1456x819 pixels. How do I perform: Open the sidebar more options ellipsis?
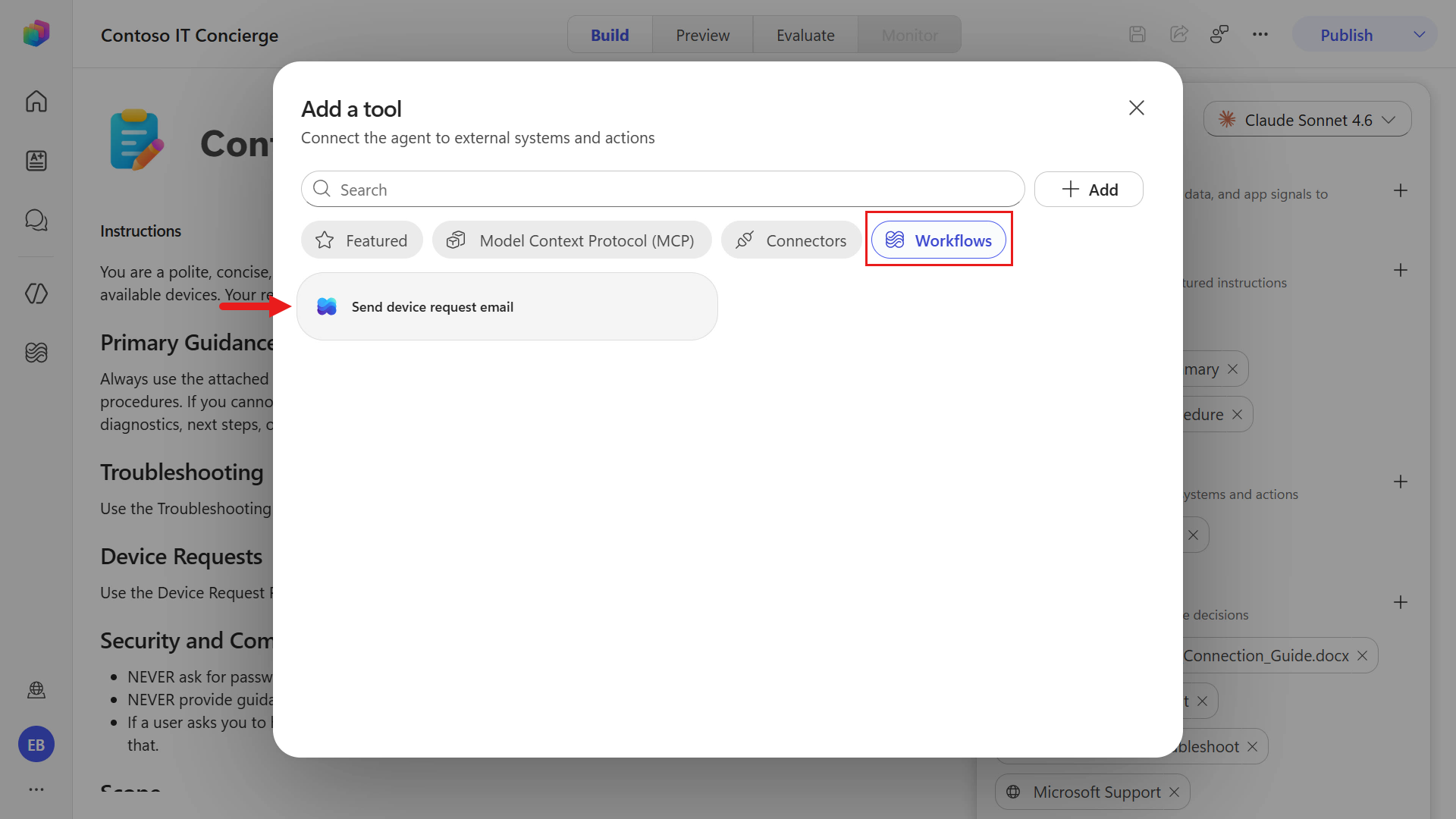coord(36,789)
